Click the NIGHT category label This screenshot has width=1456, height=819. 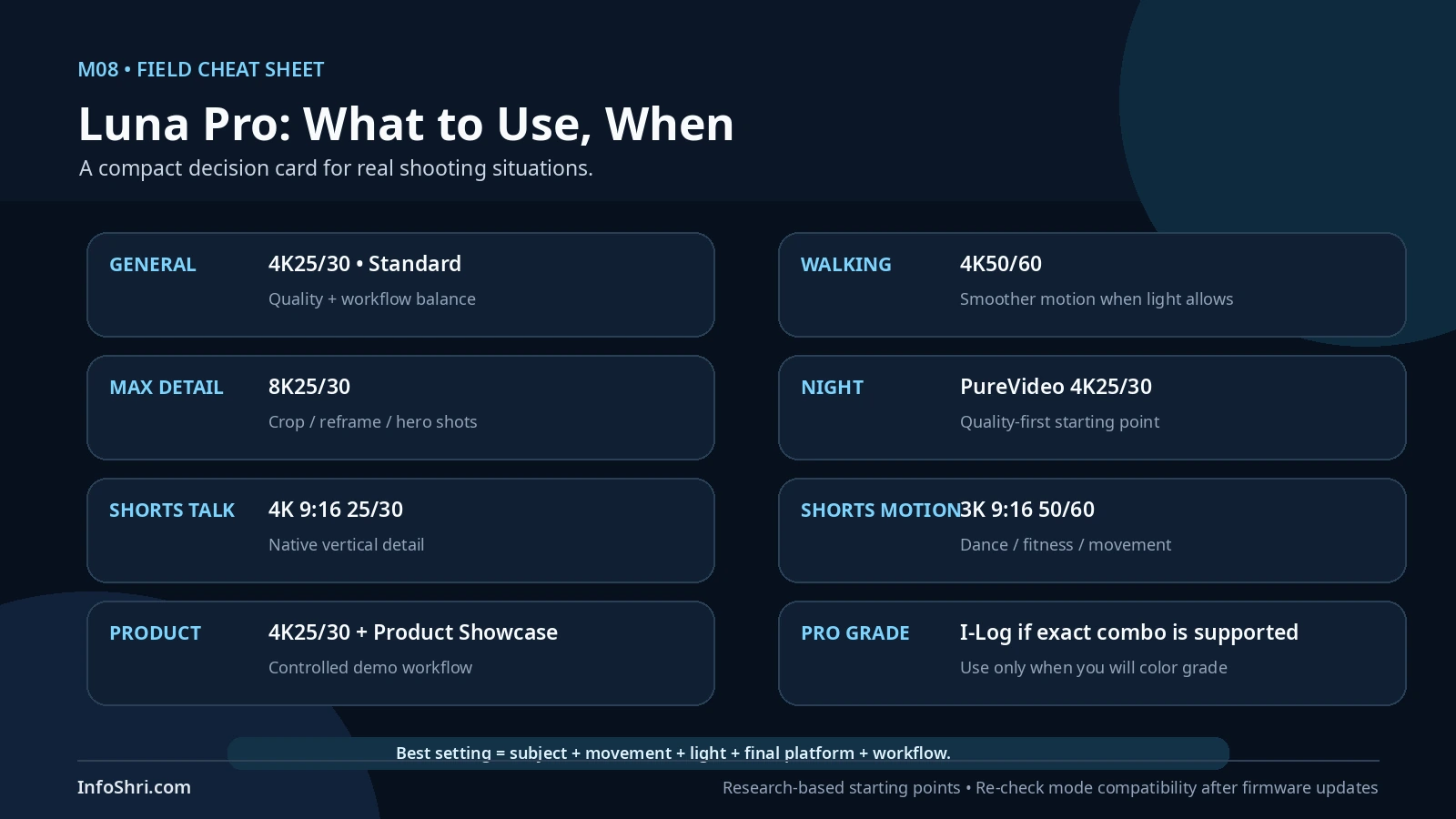tap(832, 388)
